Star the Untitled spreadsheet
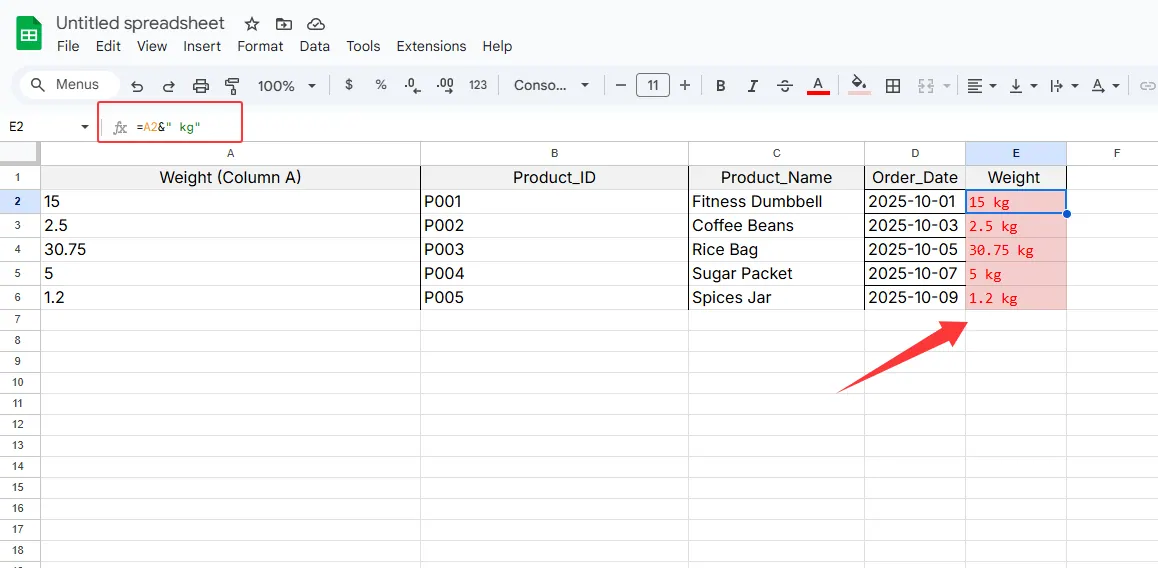Screen dimensions: 1158x568 point(252,23)
